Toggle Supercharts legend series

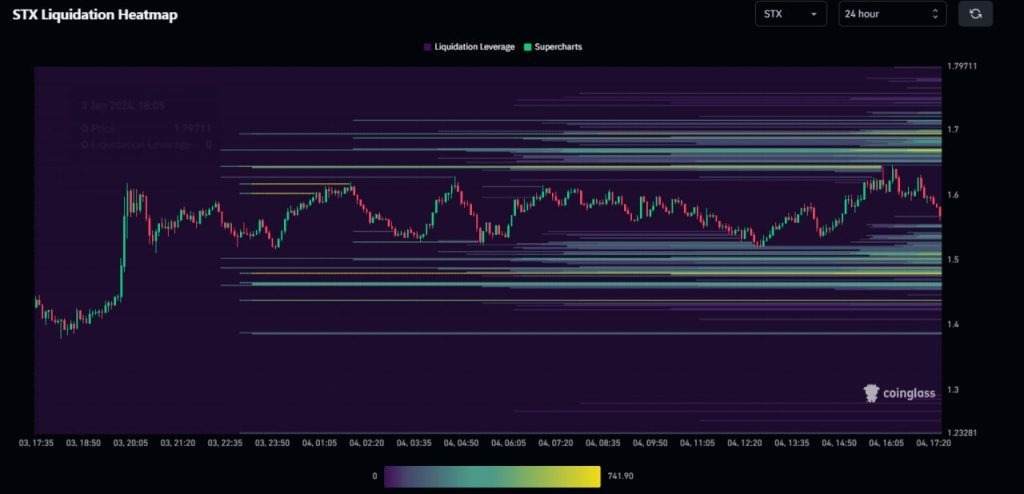(x=552, y=47)
